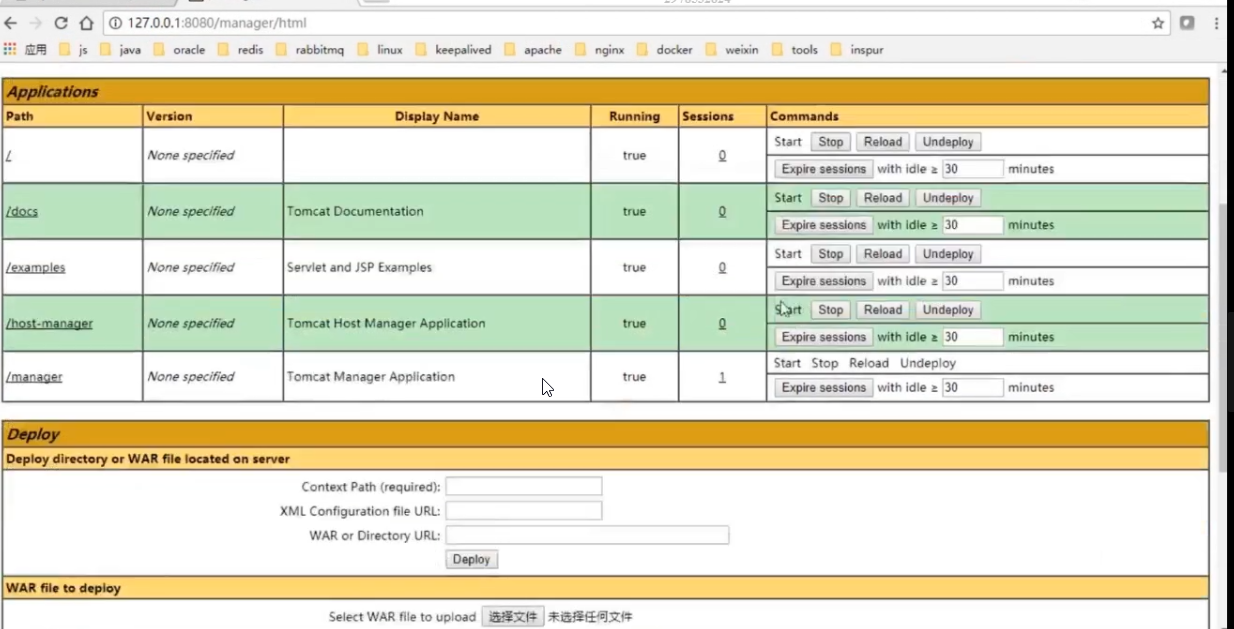Undeploy the /docs application
Image resolution: width=1234 pixels, height=629 pixels.
click(948, 198)
